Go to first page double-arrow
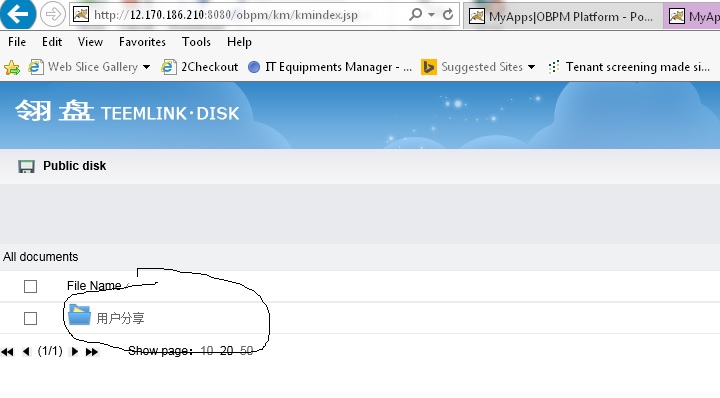Screen dimensions: 720x398 [7, 352]
